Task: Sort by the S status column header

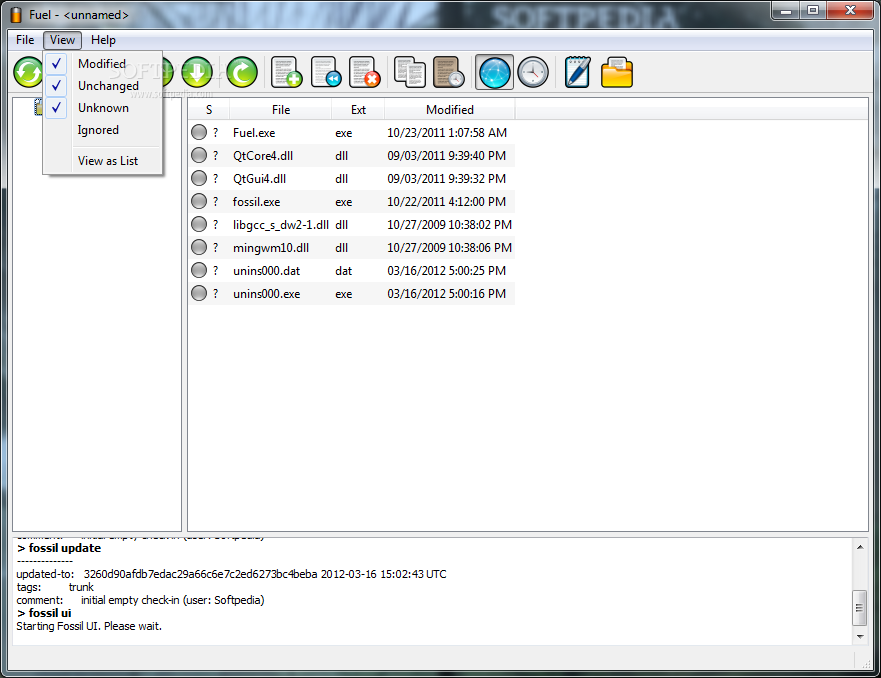Action: 209,110
